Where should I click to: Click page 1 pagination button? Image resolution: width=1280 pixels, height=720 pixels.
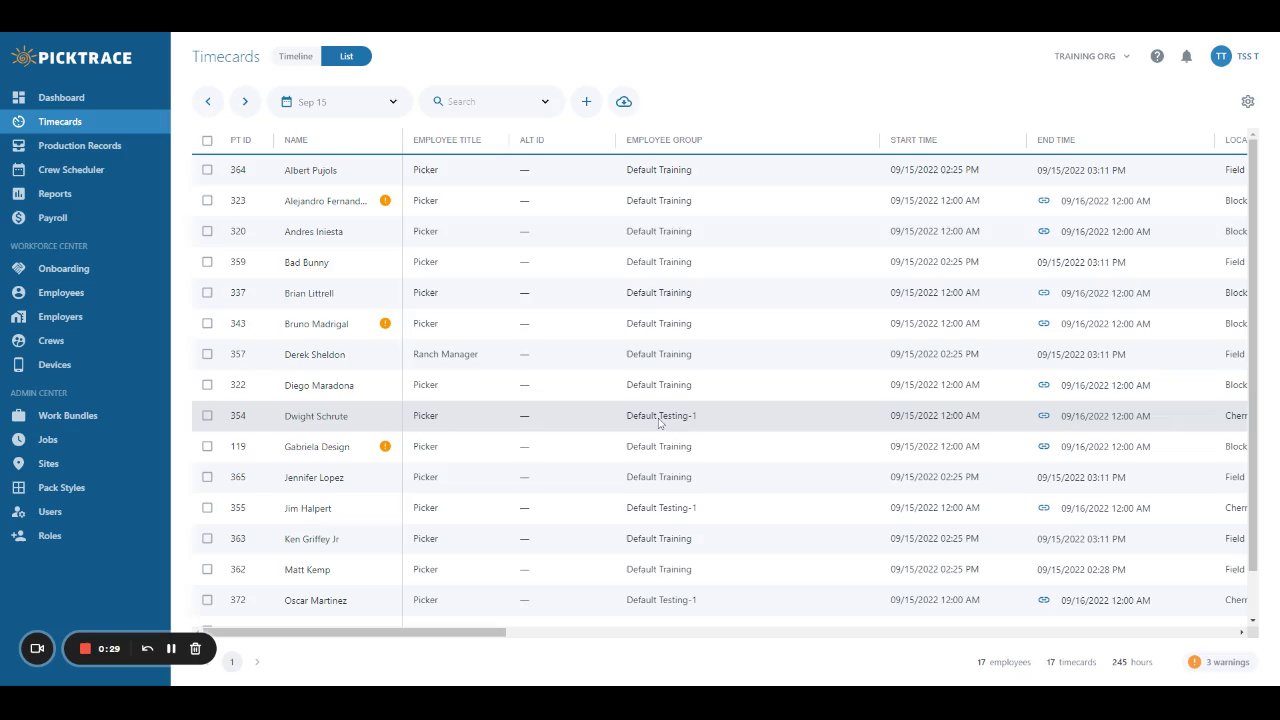(x=232, y=662)
